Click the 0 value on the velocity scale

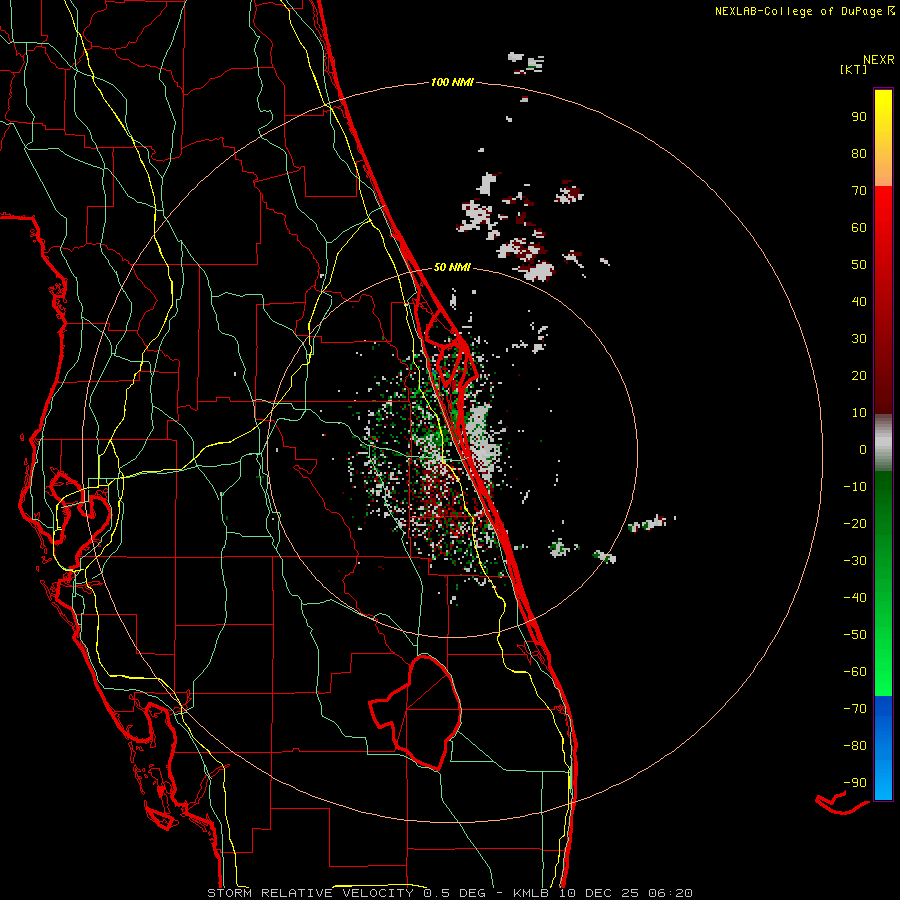[863, 449]
